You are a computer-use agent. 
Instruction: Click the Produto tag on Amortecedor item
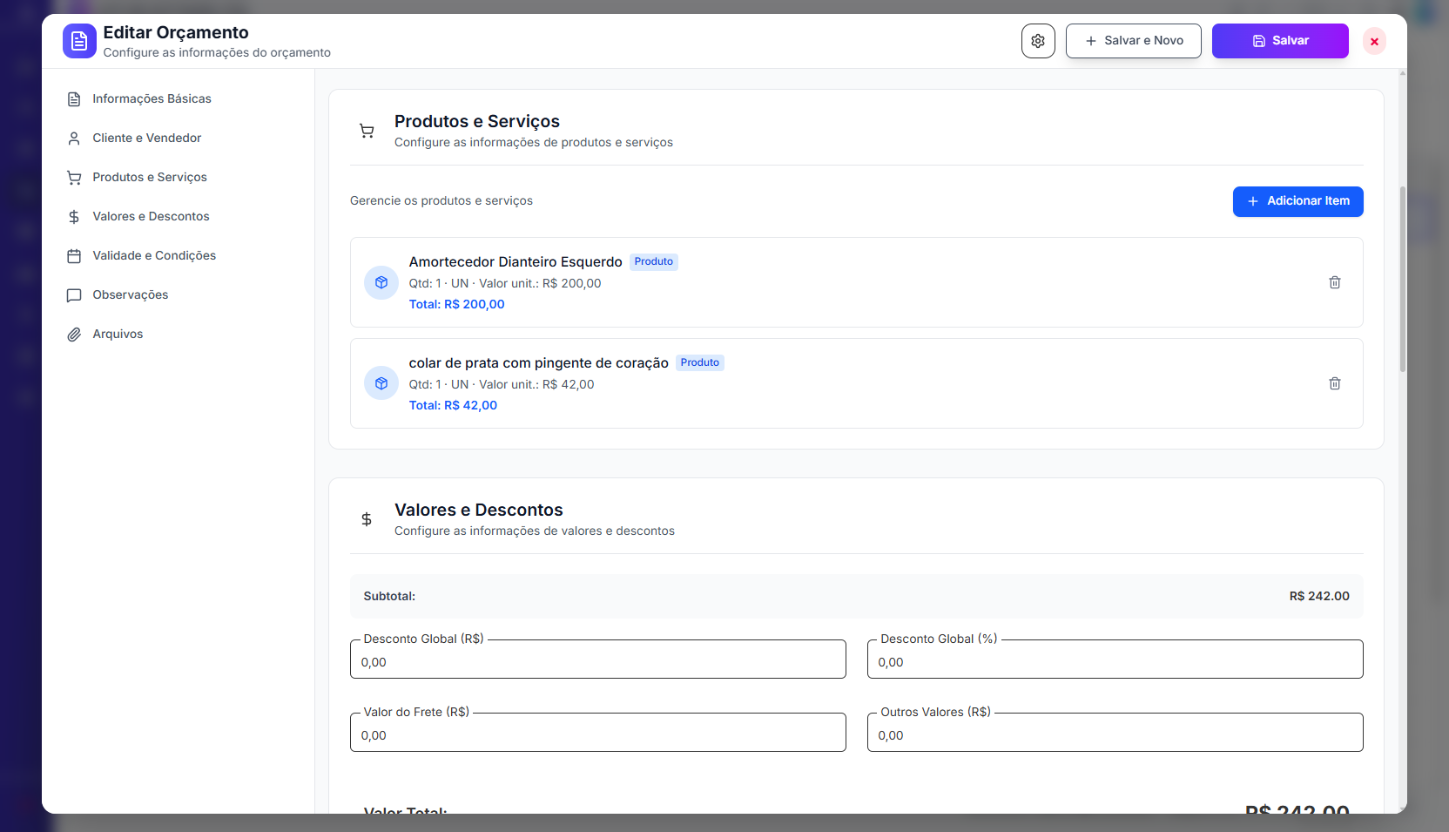click(653, 262)
